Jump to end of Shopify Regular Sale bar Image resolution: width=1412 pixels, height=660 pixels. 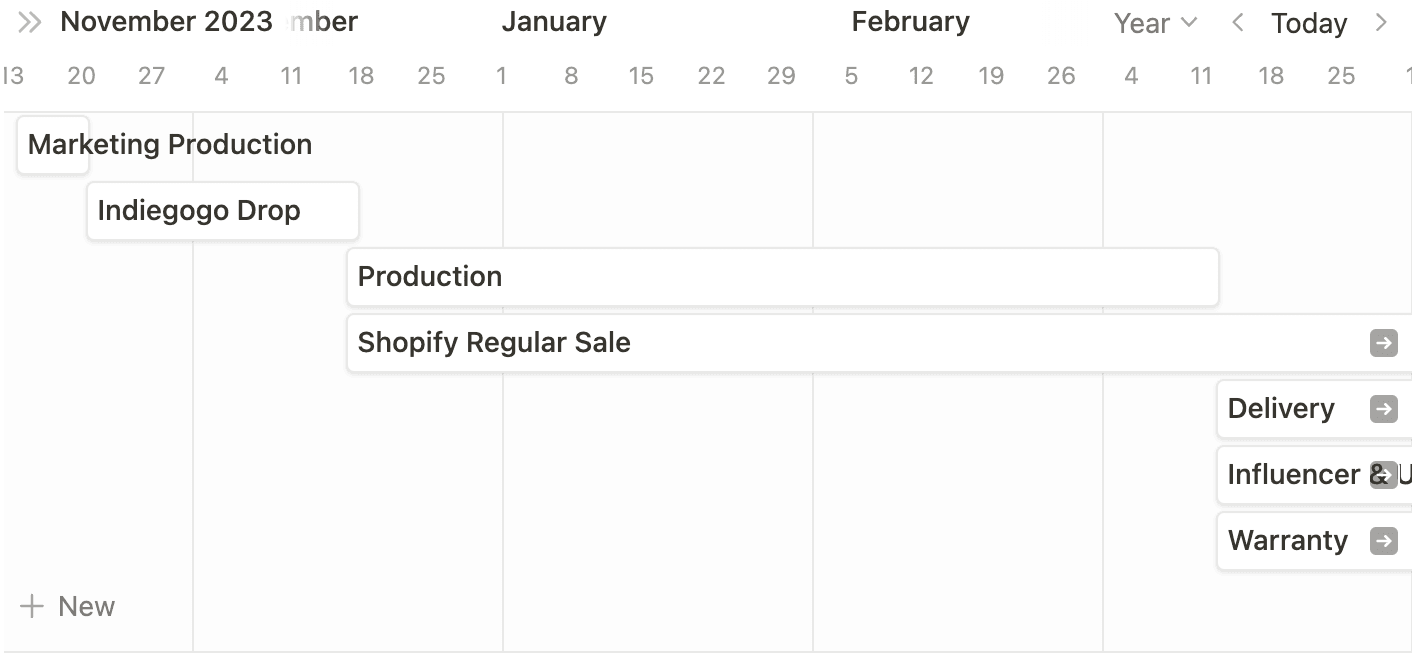click(1383, 343)
